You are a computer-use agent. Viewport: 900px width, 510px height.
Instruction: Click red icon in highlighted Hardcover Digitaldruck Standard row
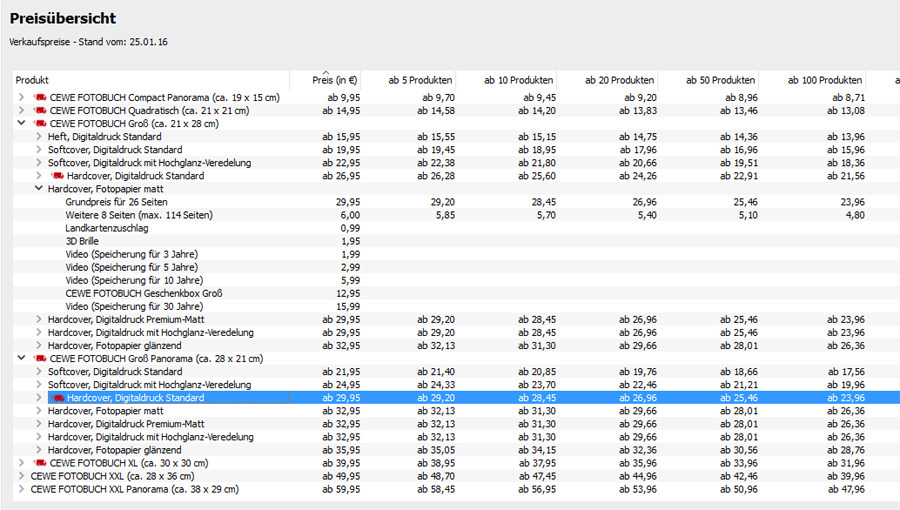pos(58,398)
